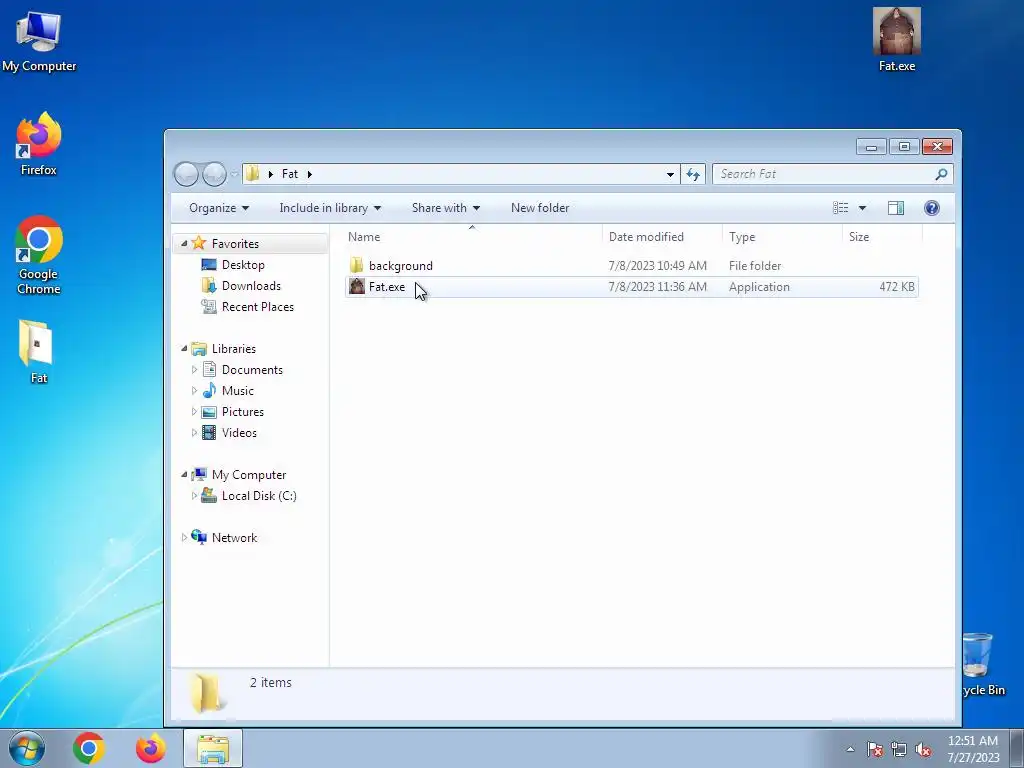
Task: Click the Action Center flag icon
Action: pyautogui.click(x=874, y=749)
